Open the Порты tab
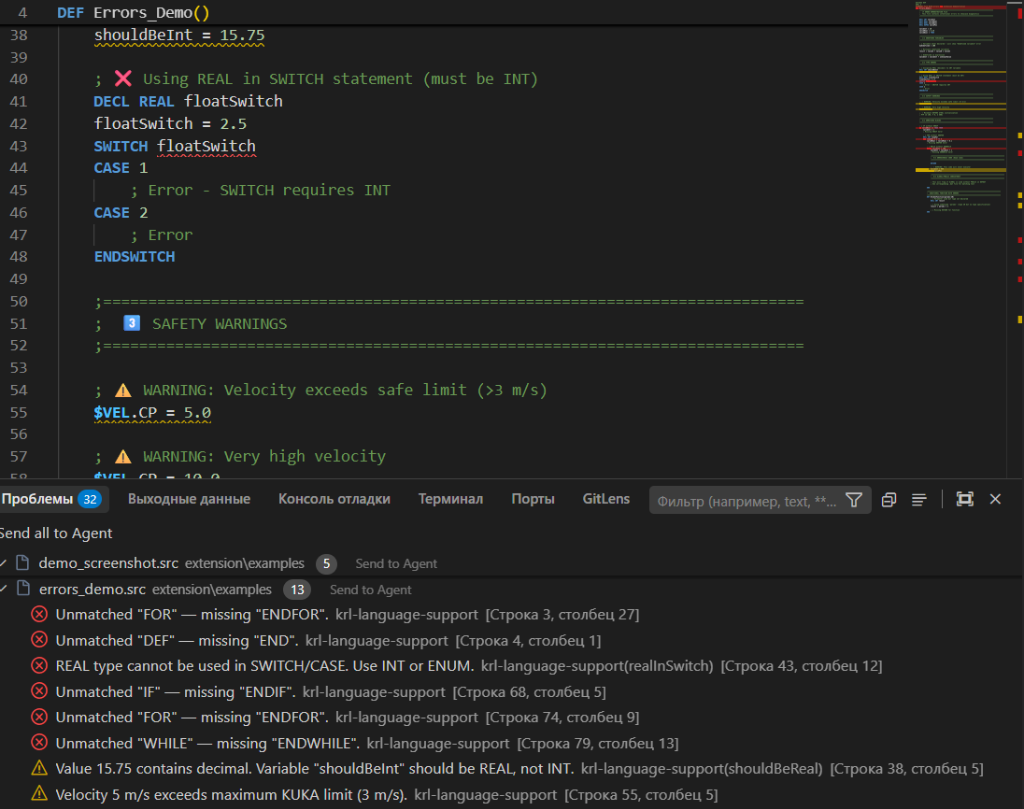This screenshot has width=1024, height=809. 532,500
